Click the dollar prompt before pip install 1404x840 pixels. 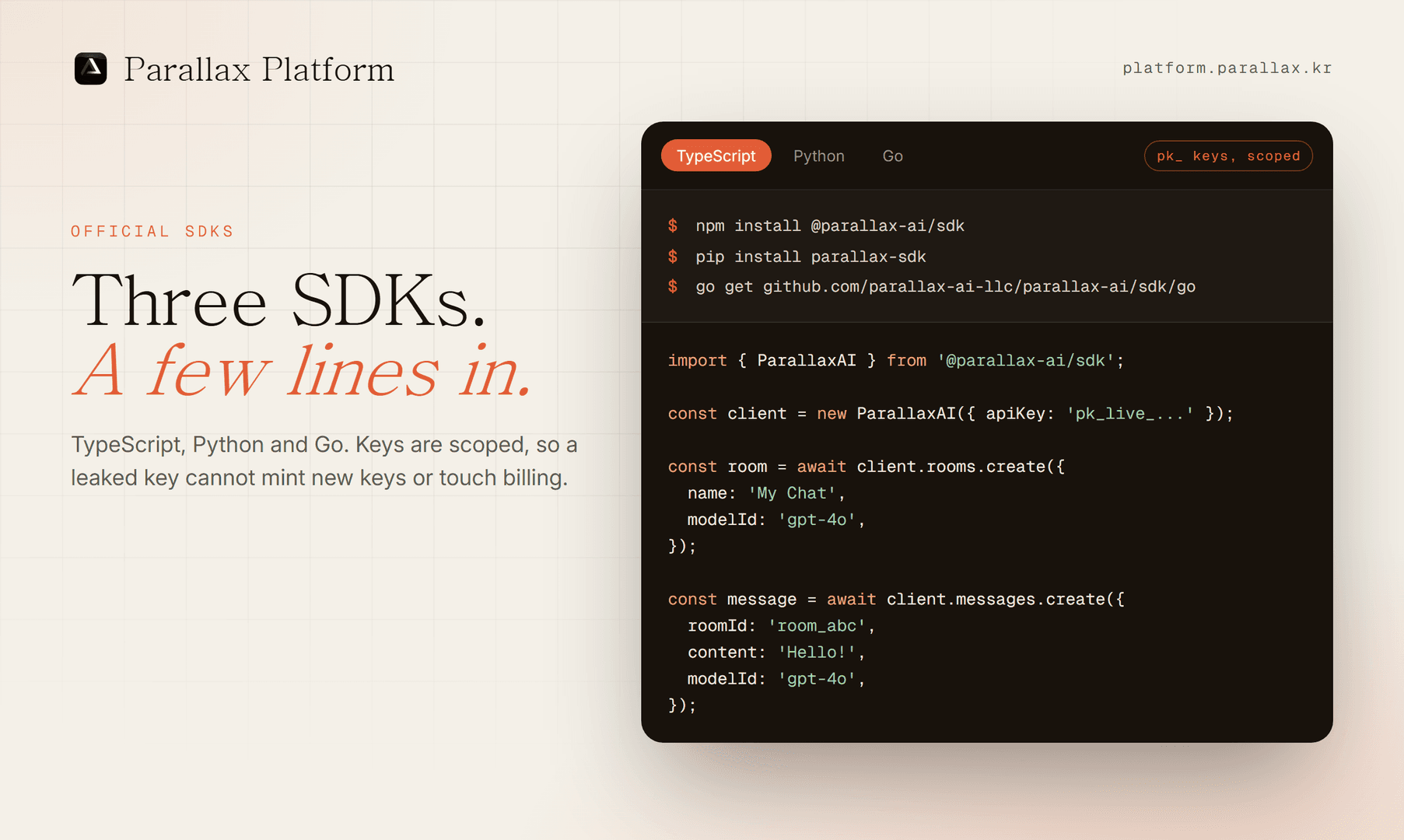(673, 257)
